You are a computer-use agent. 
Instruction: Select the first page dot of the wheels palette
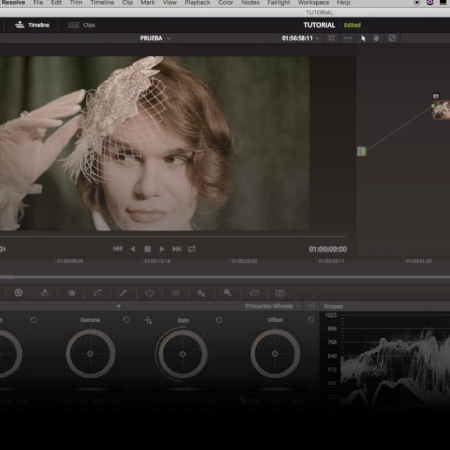tap(119, 306)
